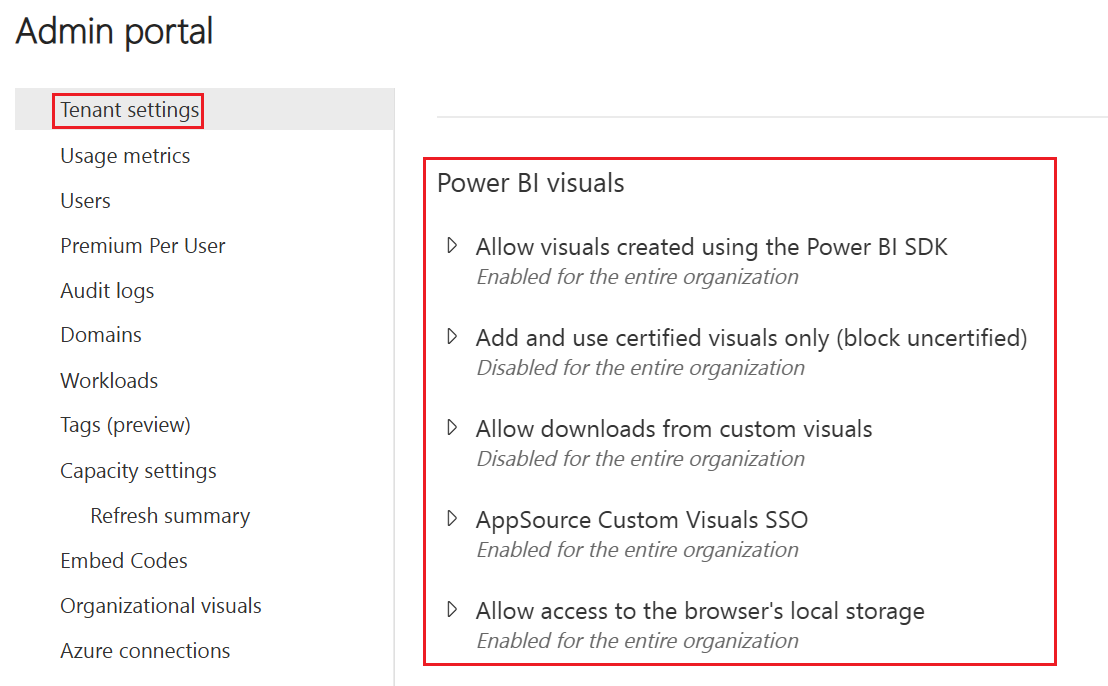Click AppSource Custom Visuals SSO title
Viewport: 1108px width, 686px height.
pos(642,520)
